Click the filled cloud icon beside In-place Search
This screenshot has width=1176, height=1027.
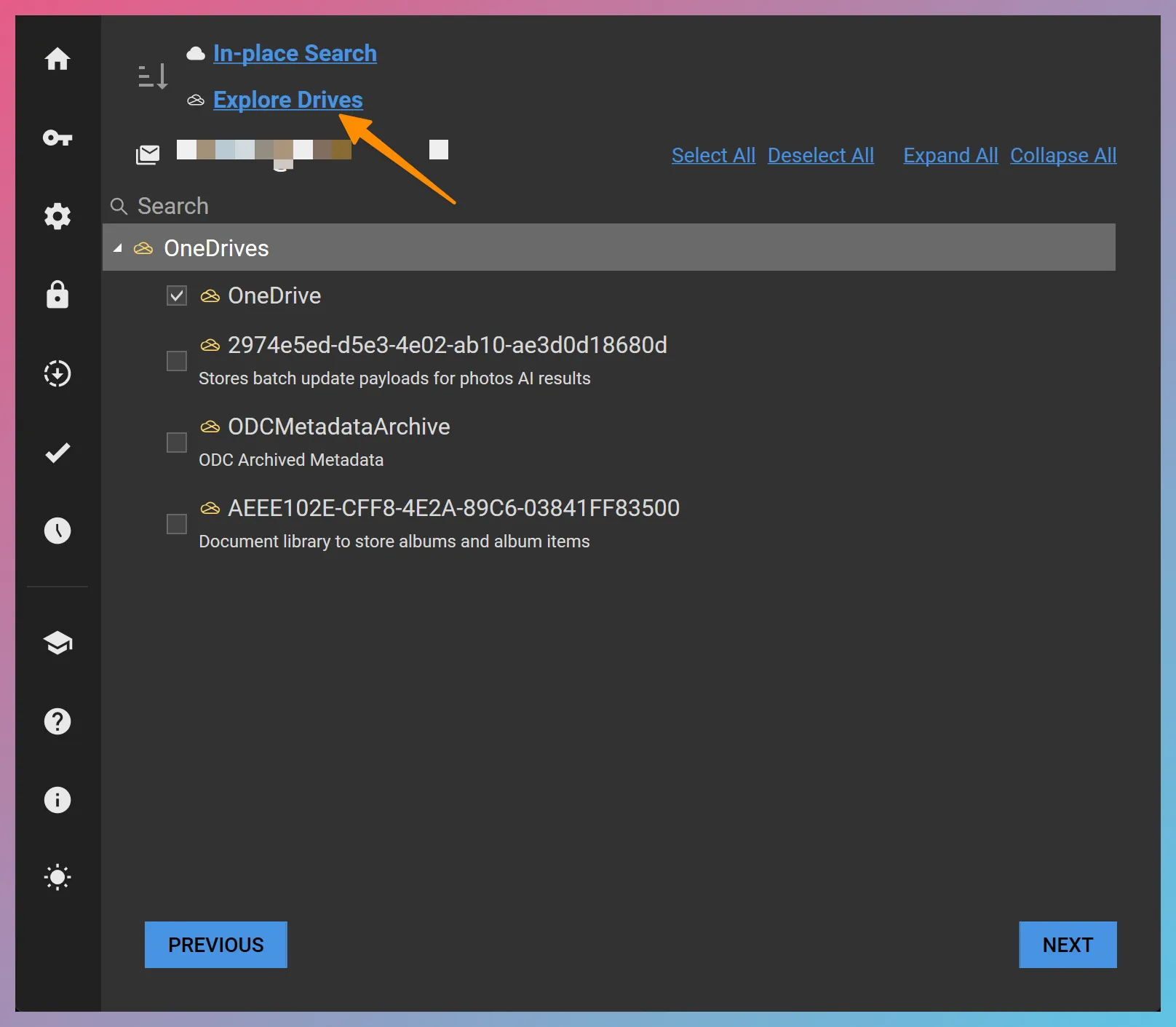click(x=196, y=53)
